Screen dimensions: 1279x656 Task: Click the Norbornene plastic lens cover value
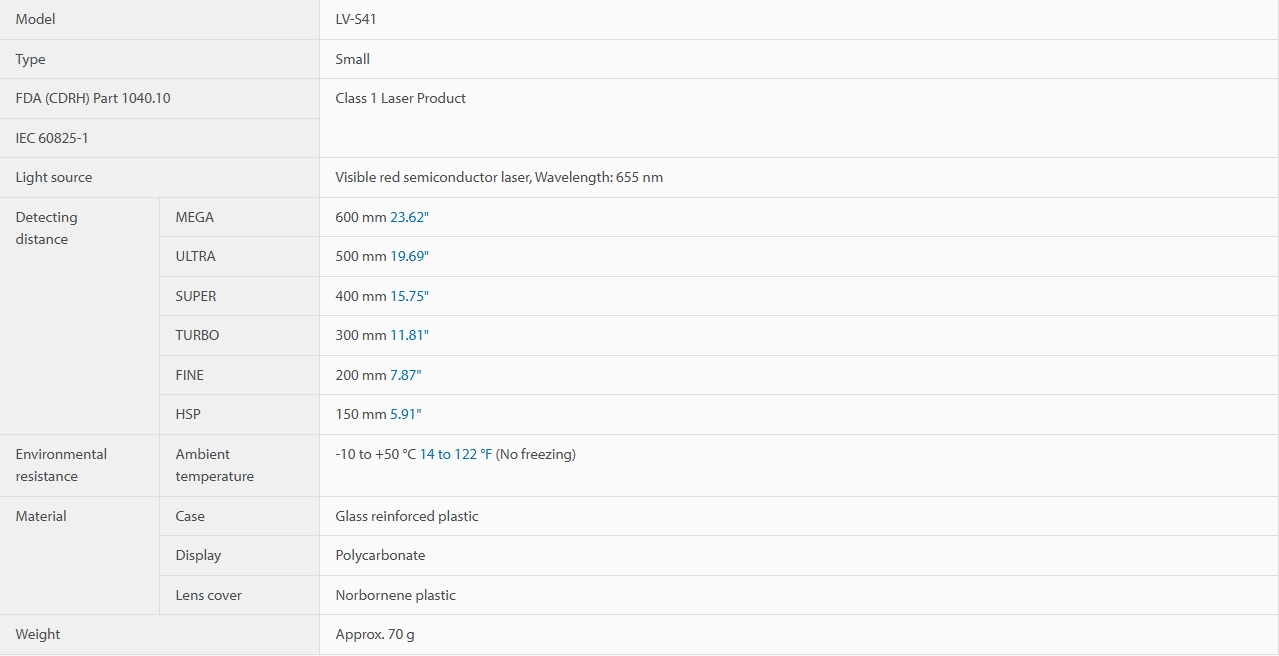coord(396,595)
